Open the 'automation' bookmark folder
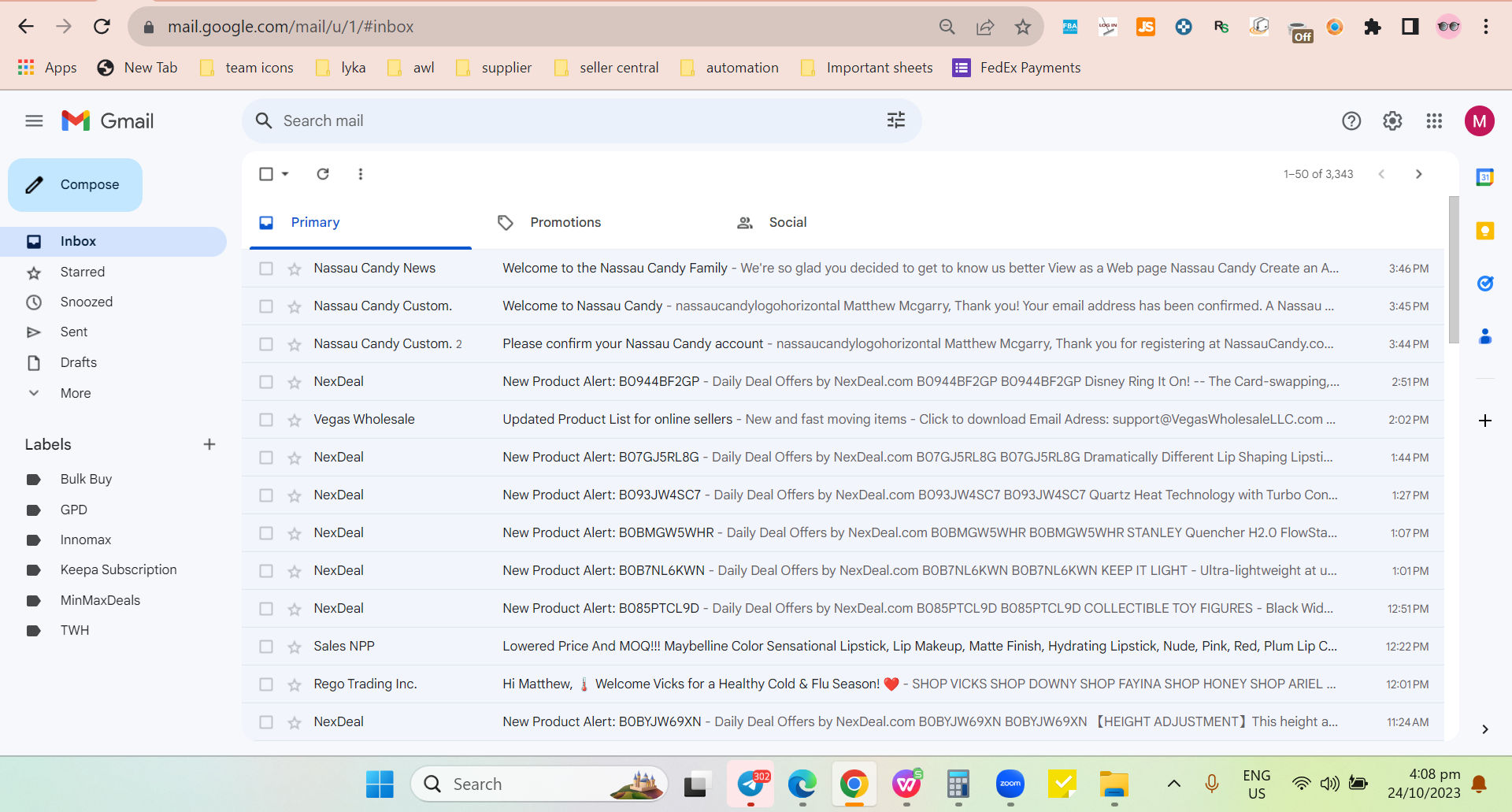This screenshot has height=812, width=1512. (x=729, y=68)
